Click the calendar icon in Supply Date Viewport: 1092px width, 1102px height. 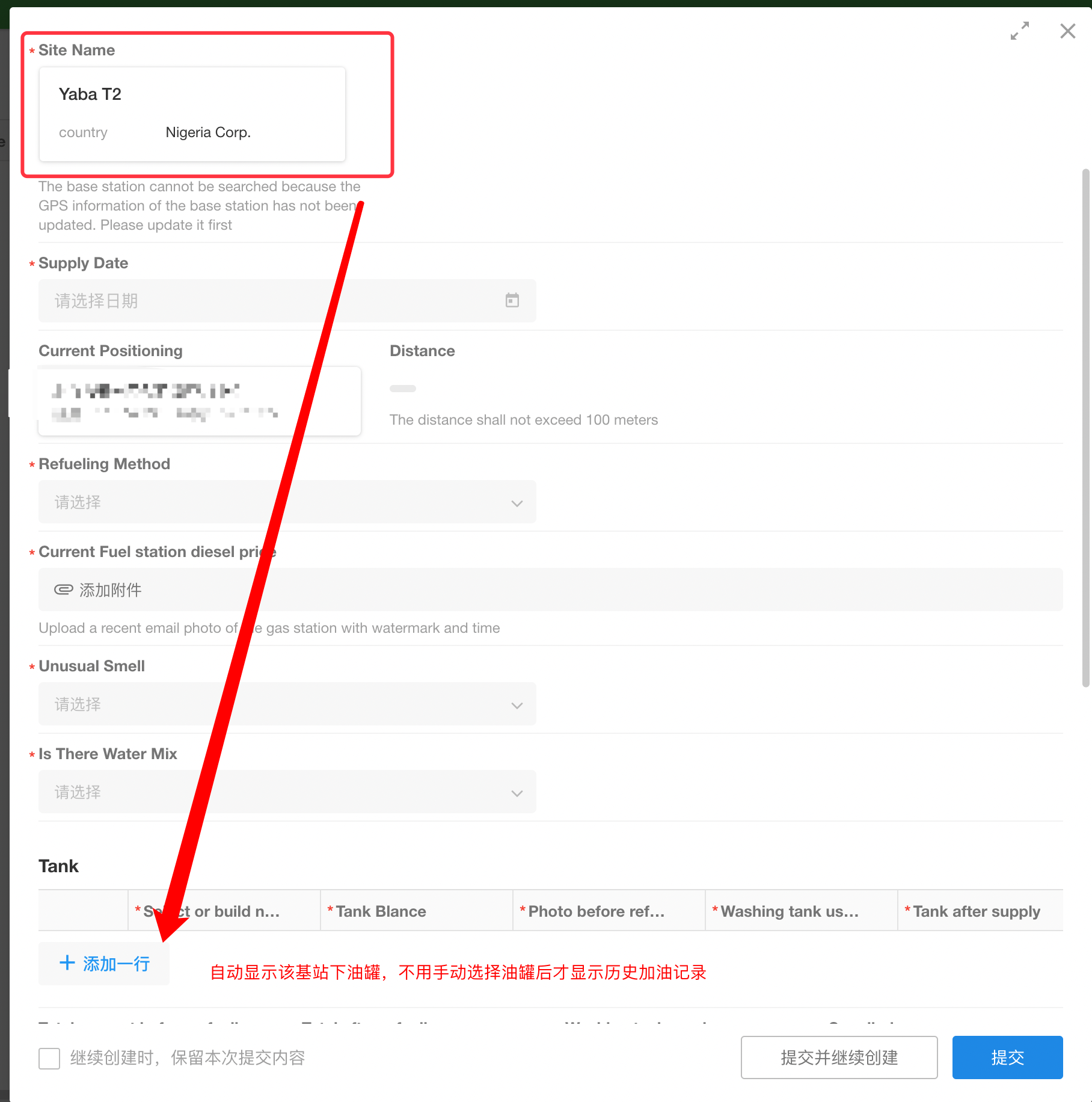[x=512, y=300]
